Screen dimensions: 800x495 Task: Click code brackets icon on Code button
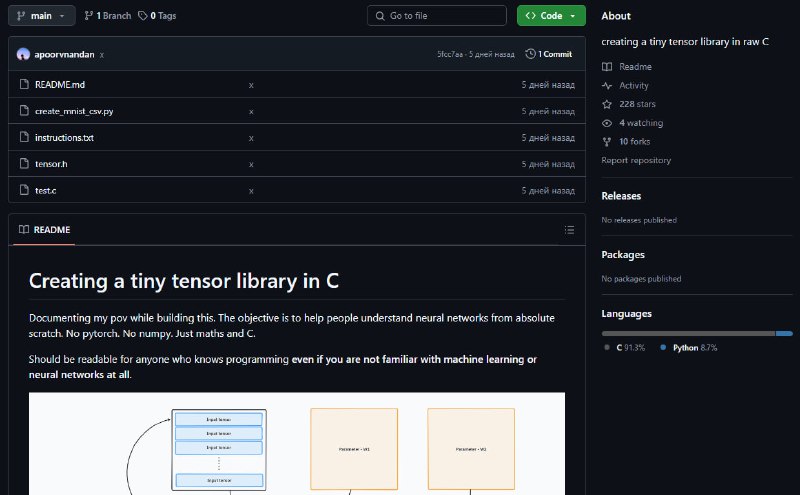click(531, 16)
